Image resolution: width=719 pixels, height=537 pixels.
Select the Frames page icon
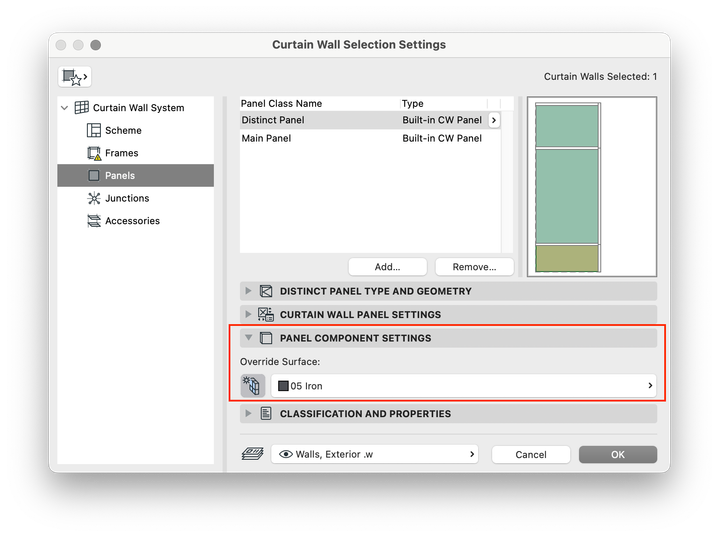tap(94, 153)
